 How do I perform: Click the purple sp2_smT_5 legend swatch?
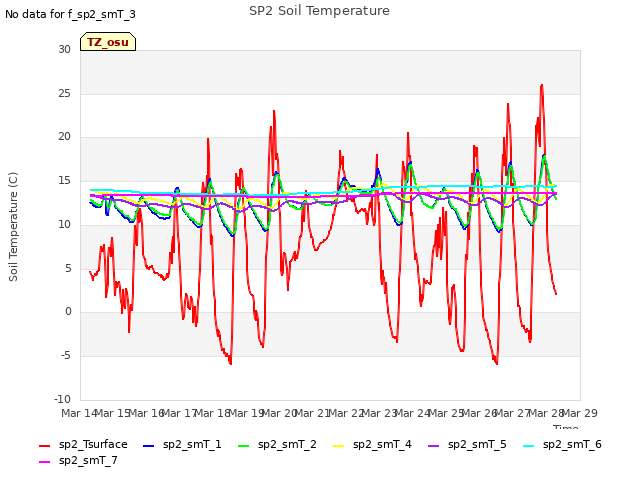point(433,446)
